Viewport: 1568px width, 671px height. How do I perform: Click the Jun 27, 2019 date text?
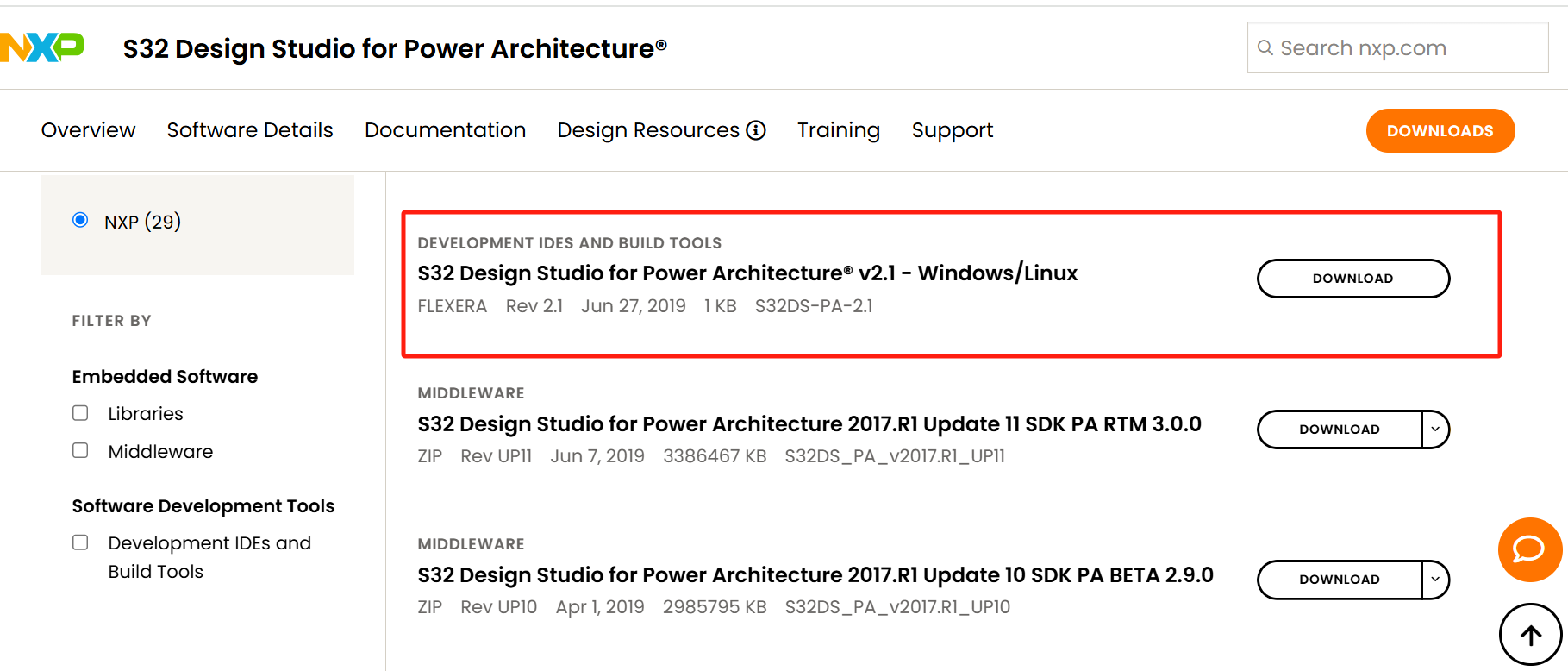(x=634, y=306)
